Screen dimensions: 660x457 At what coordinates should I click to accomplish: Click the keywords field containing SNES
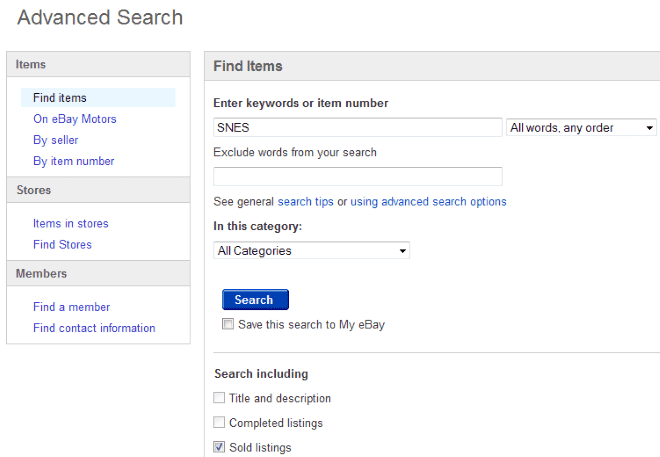(x=358, y=127)
